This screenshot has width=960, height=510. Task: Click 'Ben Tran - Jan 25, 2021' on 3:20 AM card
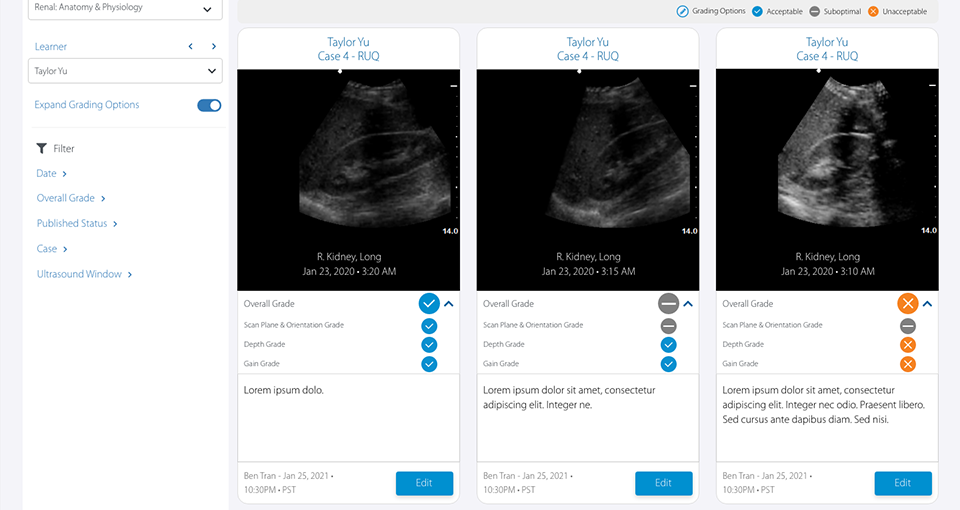point(286,476)
